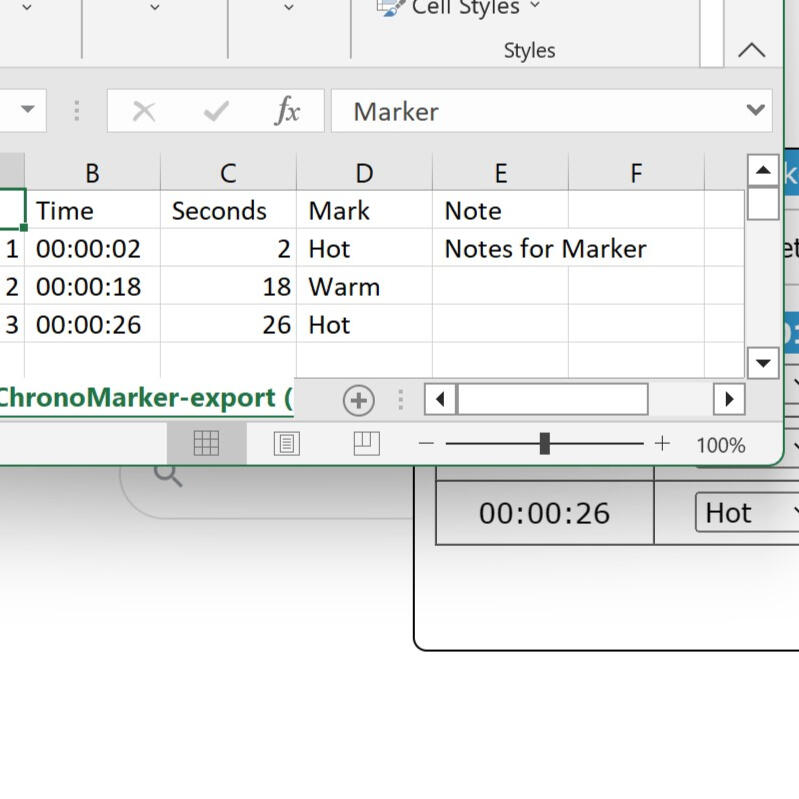Add a new sheet with plus icon
The image size is (799, 799).
[358, 400]
